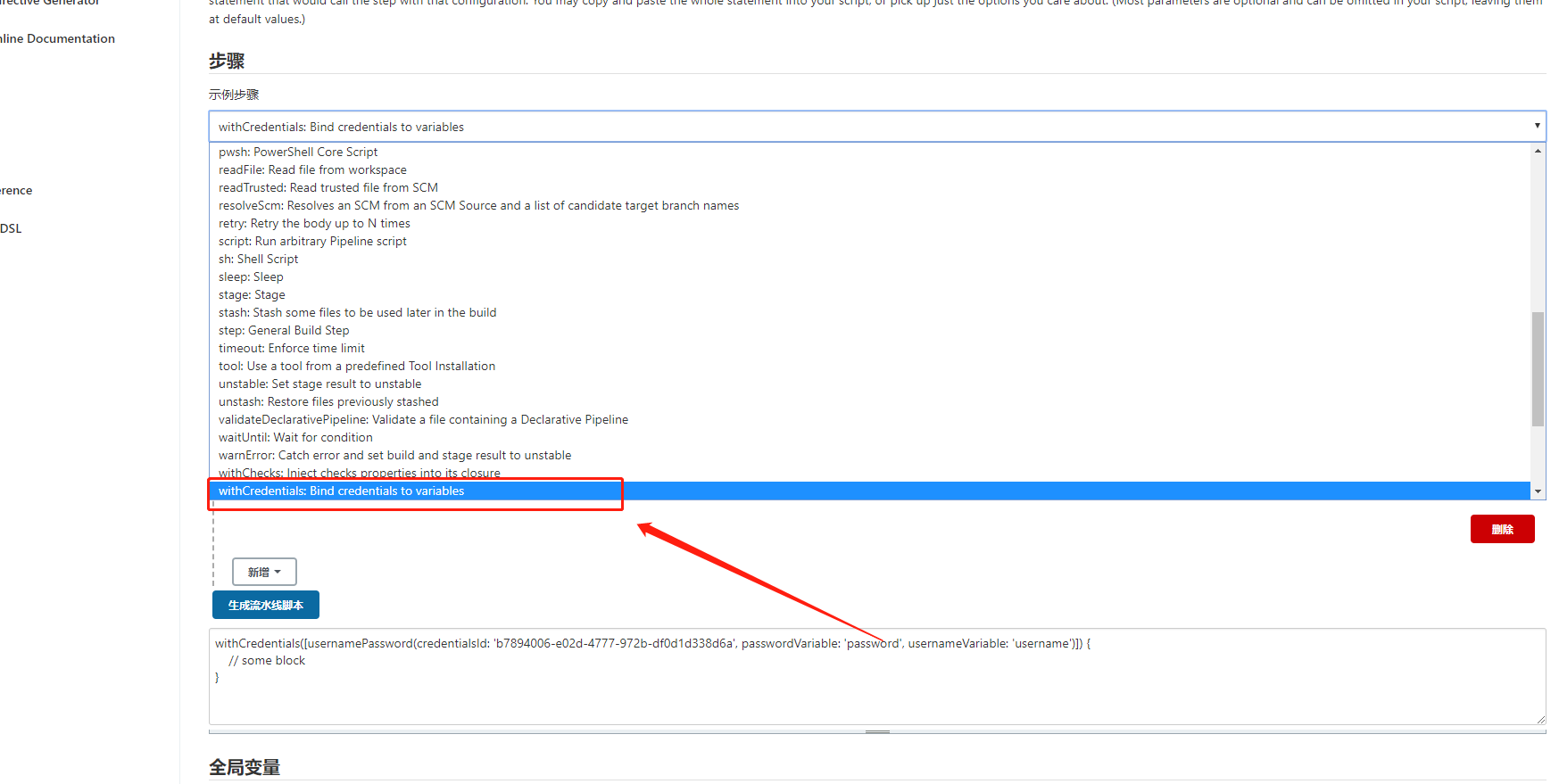Click the 全局变量 section heading
The height and width of the screenshot is (784, 1559).
245,767
